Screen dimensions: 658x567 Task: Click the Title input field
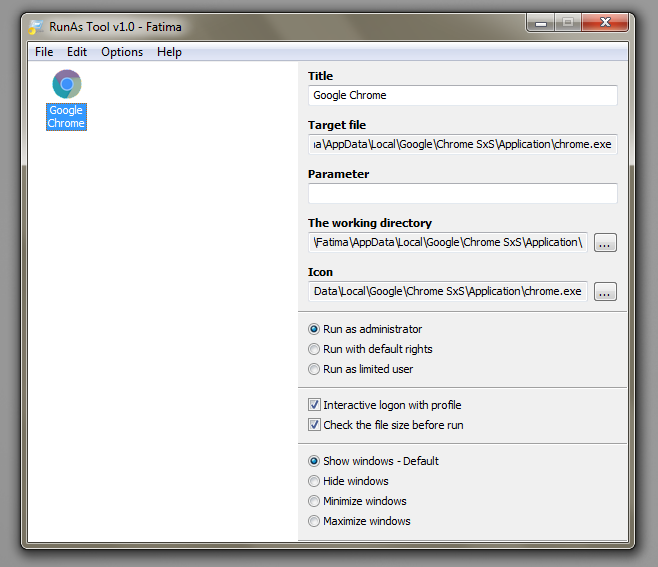tap(462, 95)
